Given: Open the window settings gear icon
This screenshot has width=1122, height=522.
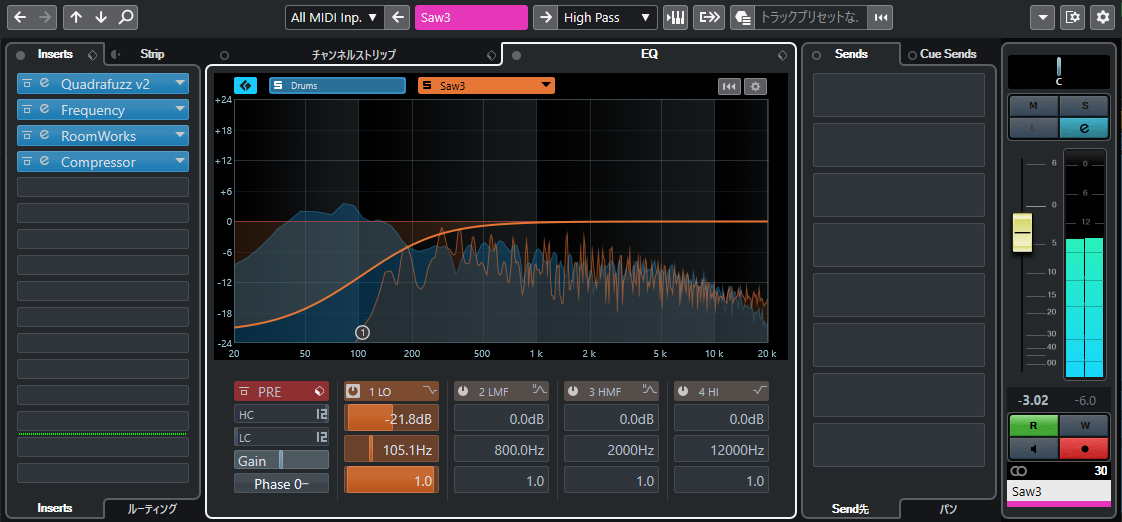Looking at the screenshot, I should click(1103, 17).
